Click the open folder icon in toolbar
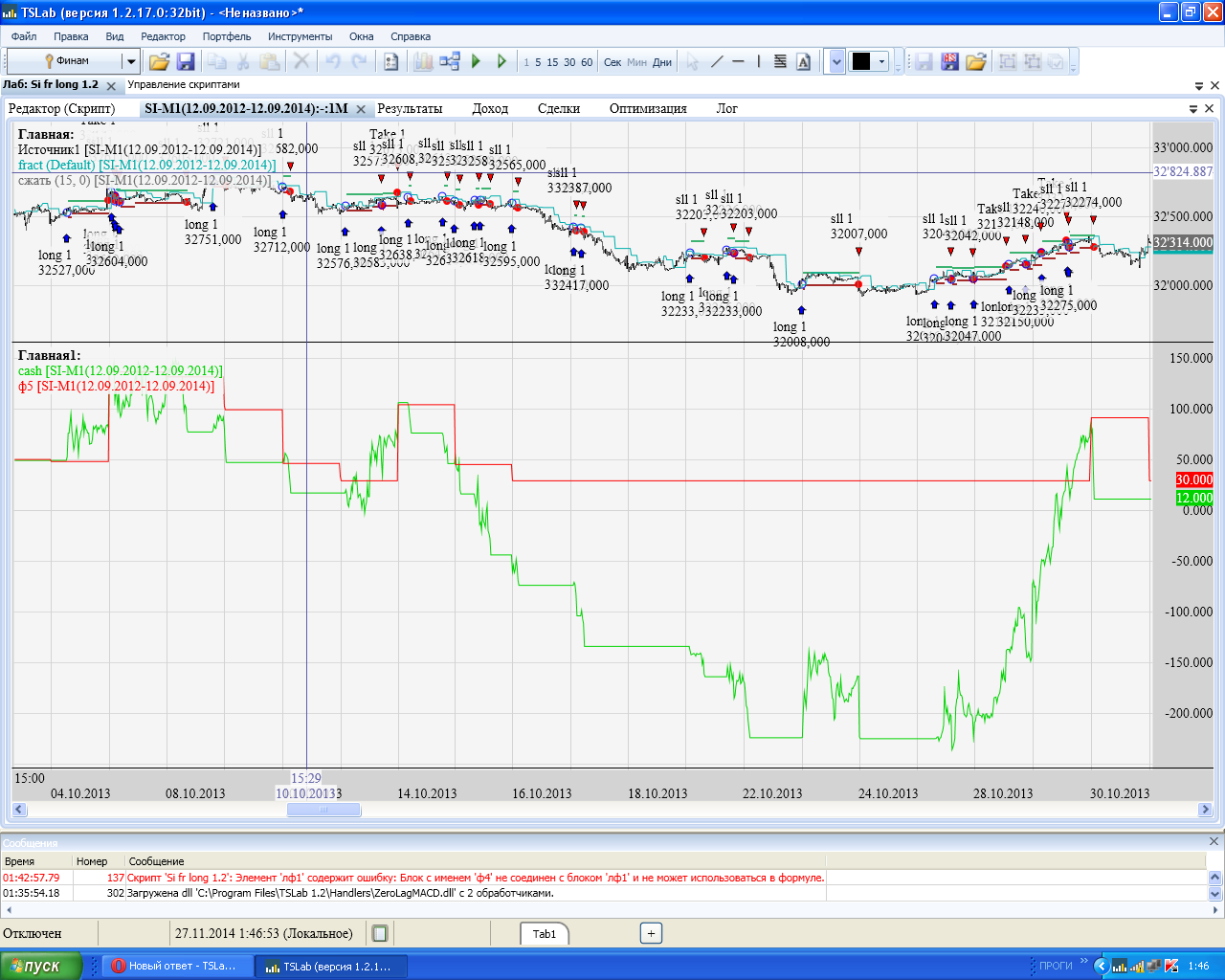The image size is (1225, 980). click(x=159, y=62)
